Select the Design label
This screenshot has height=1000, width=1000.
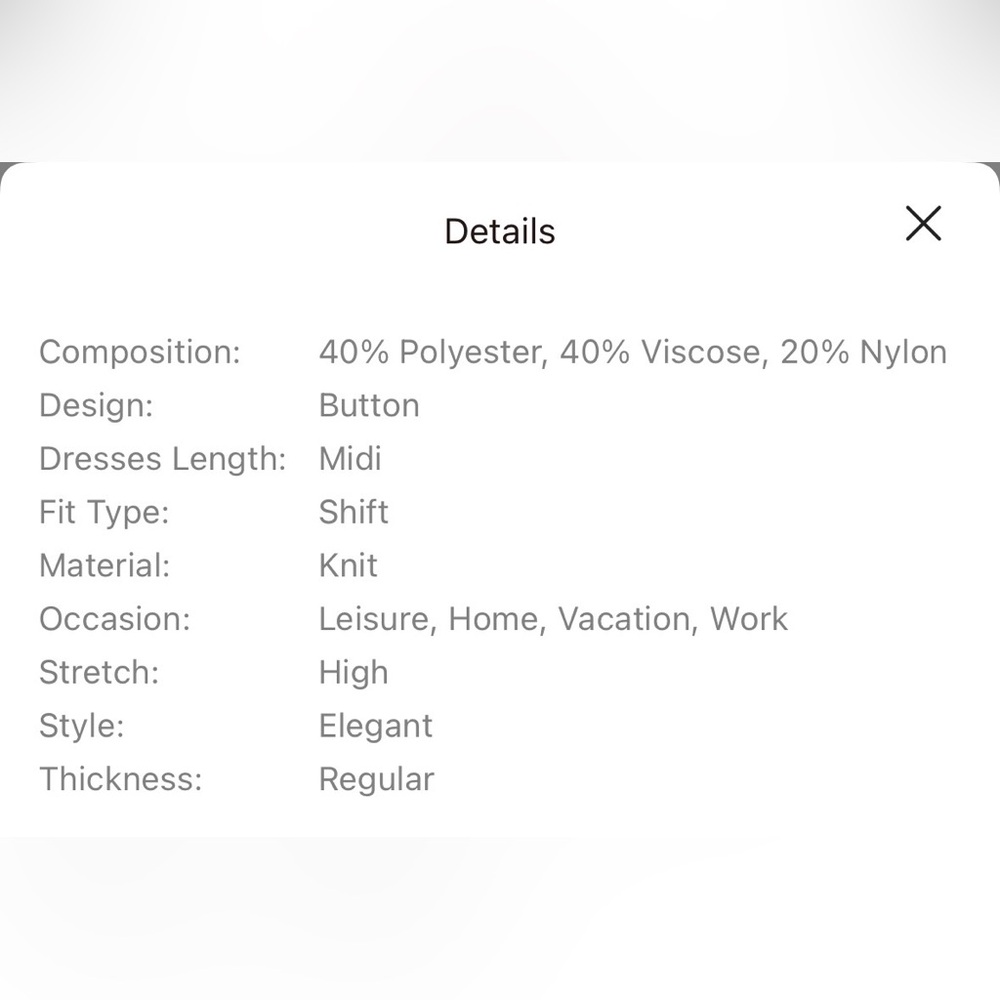(96, 406)
